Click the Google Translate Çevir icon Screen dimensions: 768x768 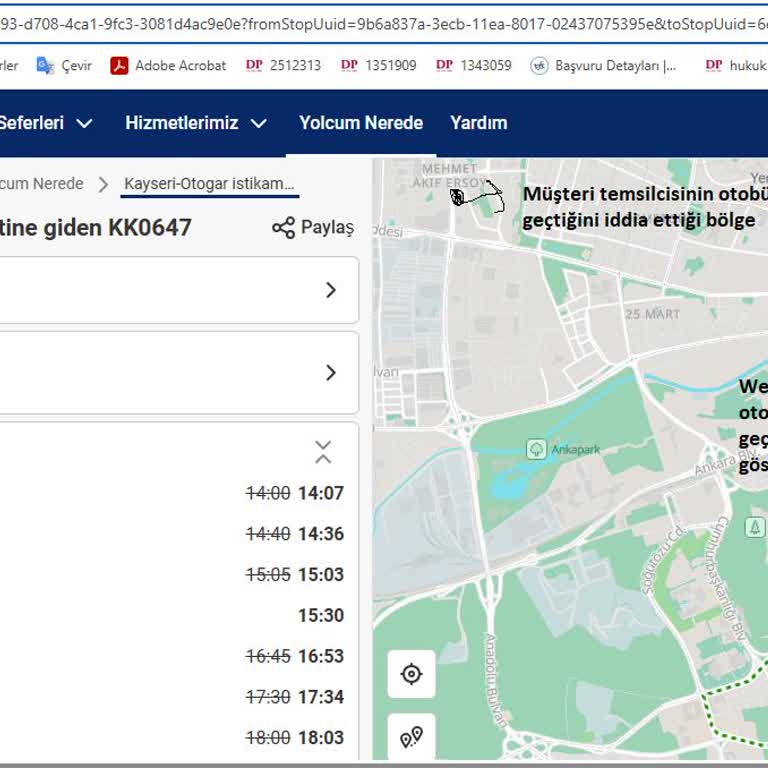(x=45, y=65)
